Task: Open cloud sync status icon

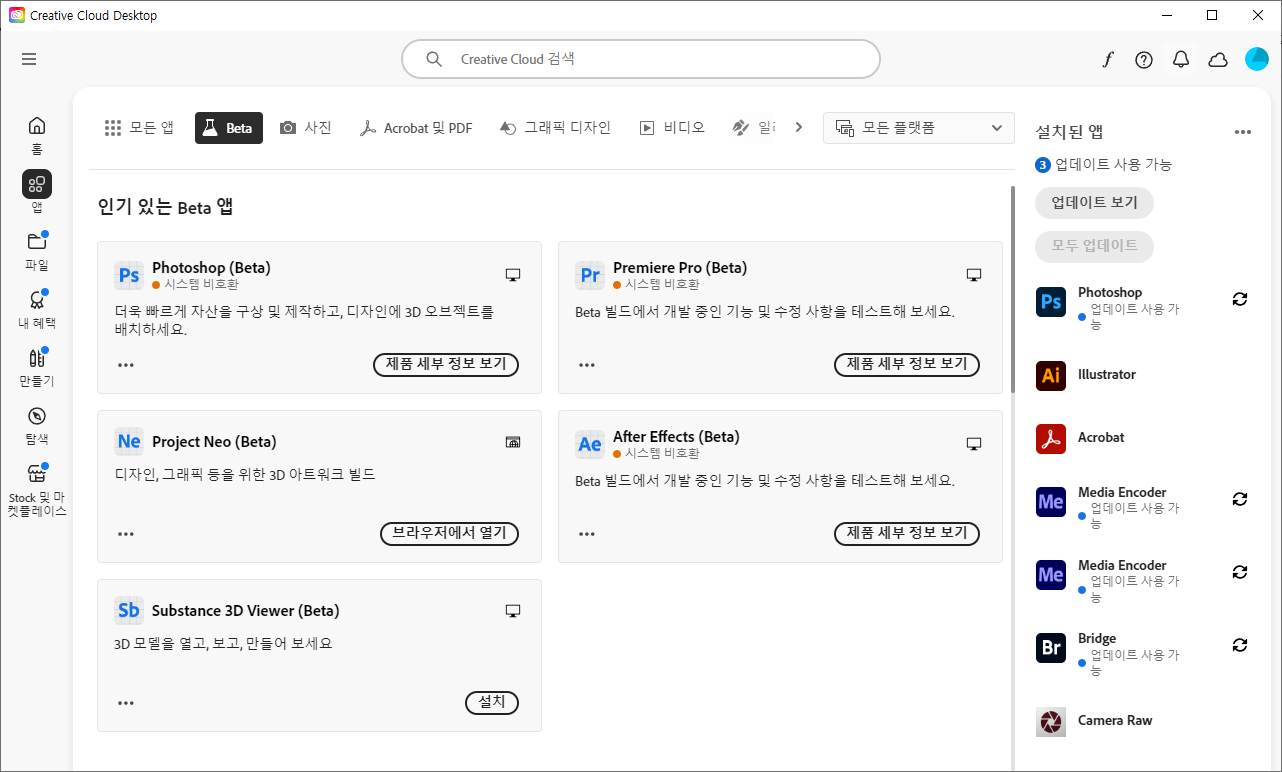Action: pos(1218,60)
